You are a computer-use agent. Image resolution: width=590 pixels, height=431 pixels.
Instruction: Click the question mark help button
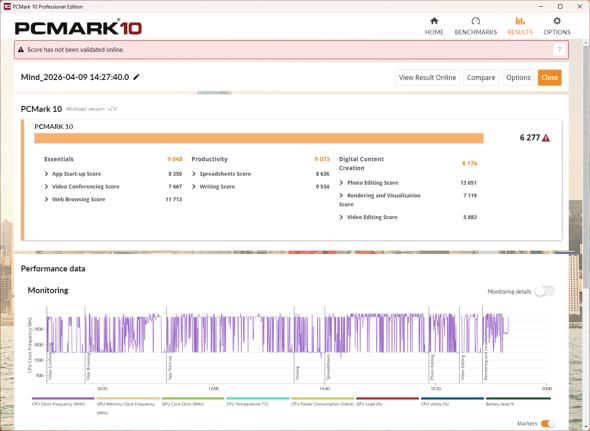click(x=560, y=49)
